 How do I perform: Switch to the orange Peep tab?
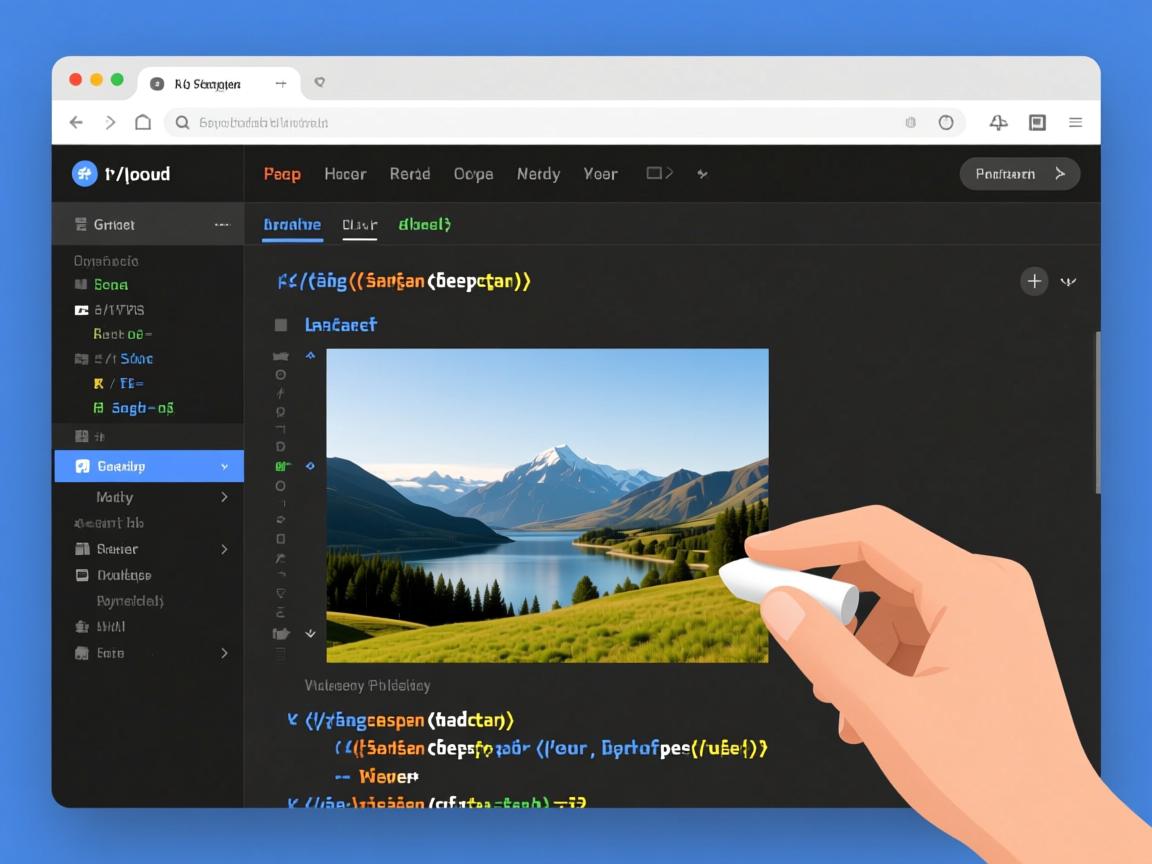(282, 174)
